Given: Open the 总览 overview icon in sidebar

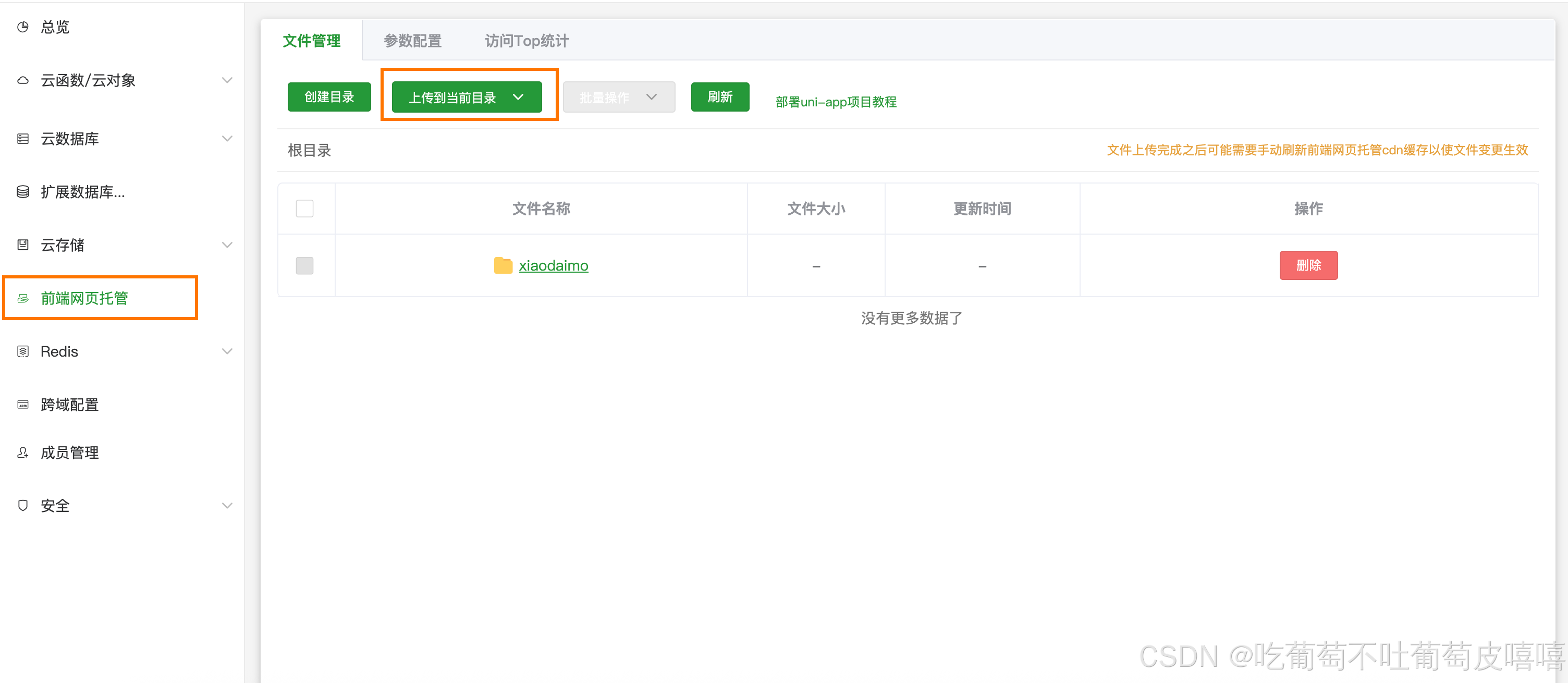Looking at the screenshot, I should point(22,27).
